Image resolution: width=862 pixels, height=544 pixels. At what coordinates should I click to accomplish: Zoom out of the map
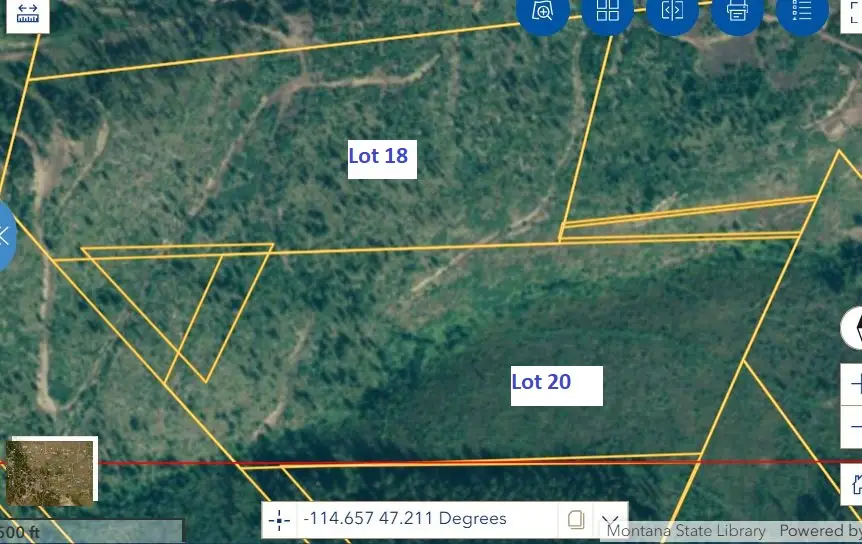tap(855, 427)
